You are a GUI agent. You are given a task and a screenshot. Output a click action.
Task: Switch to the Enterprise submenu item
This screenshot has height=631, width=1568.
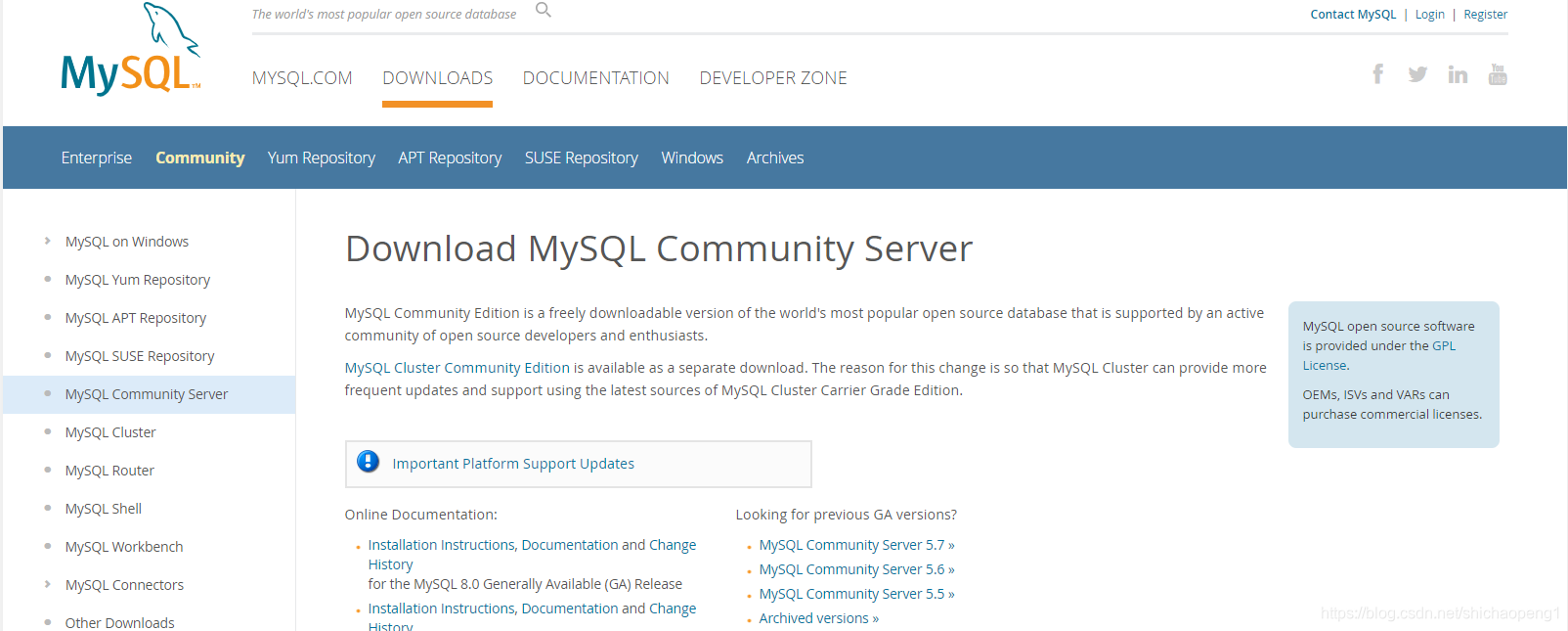97,158
